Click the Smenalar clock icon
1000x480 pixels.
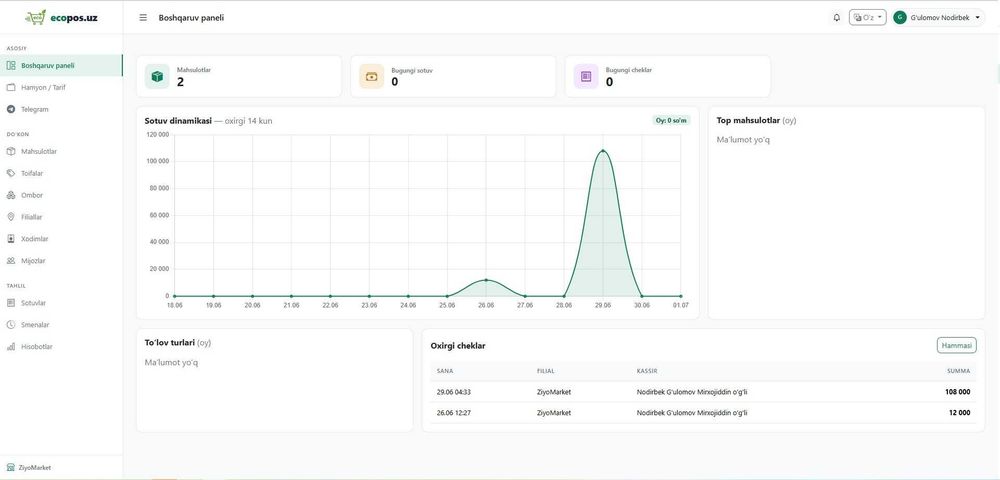(x=11, y=324)
